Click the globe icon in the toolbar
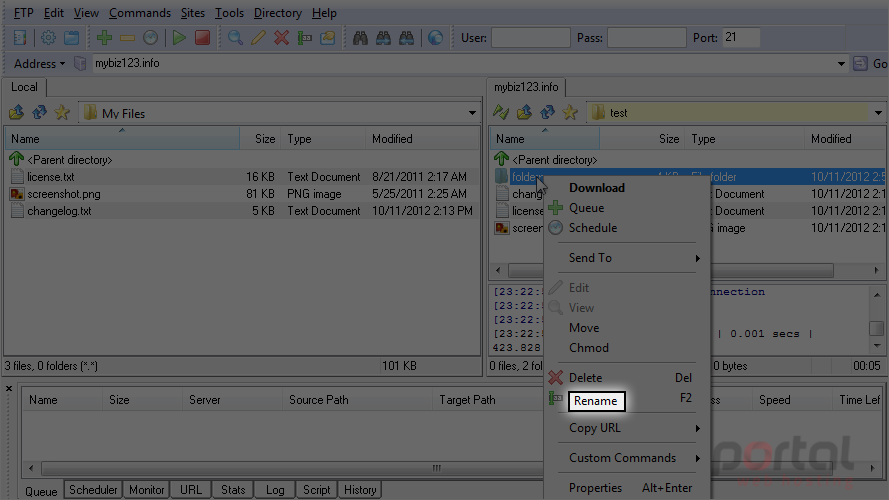Image resolution: width=889 pixels, height=500 pixels. coord(435,38)
